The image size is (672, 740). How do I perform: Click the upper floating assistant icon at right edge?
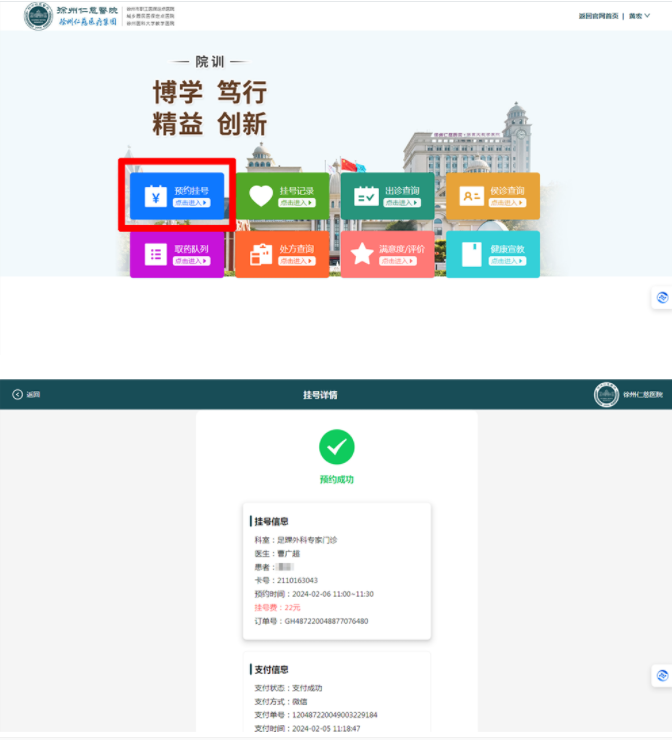point(661,298)
